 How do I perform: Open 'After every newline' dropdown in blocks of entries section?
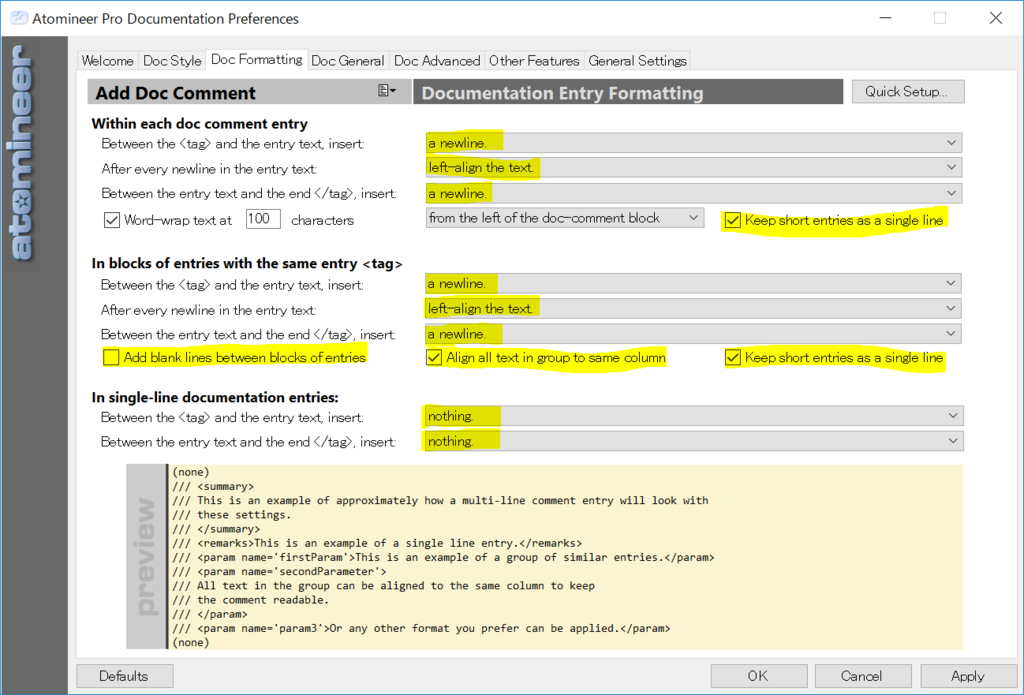point(694,308)
